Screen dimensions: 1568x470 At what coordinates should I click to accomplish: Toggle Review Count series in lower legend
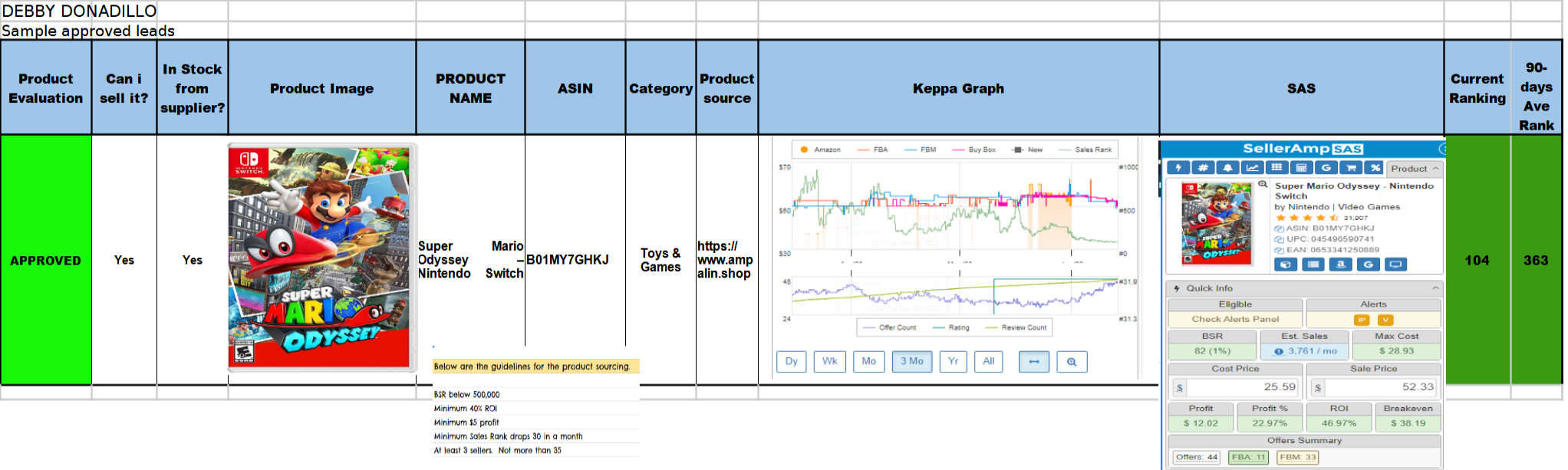click(x=1016, y=327)
